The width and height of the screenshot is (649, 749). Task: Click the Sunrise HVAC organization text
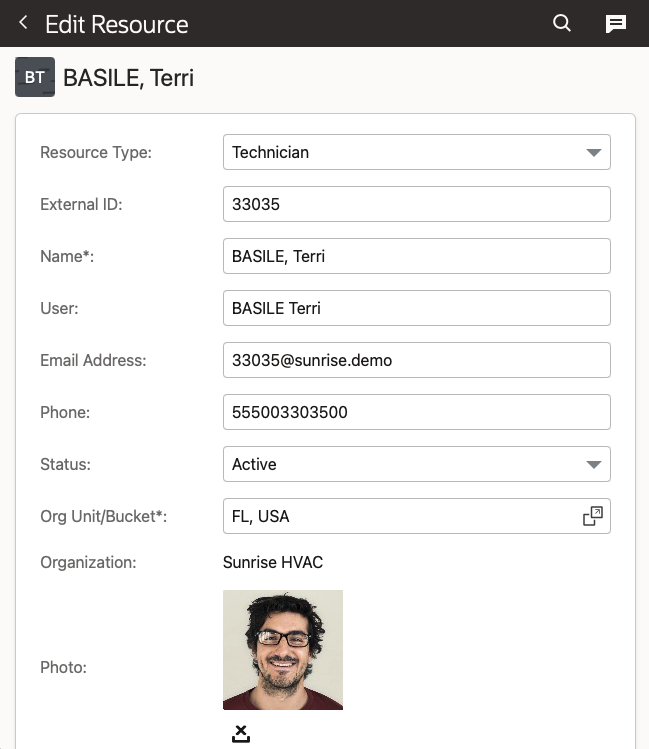(x=273, y=562)
